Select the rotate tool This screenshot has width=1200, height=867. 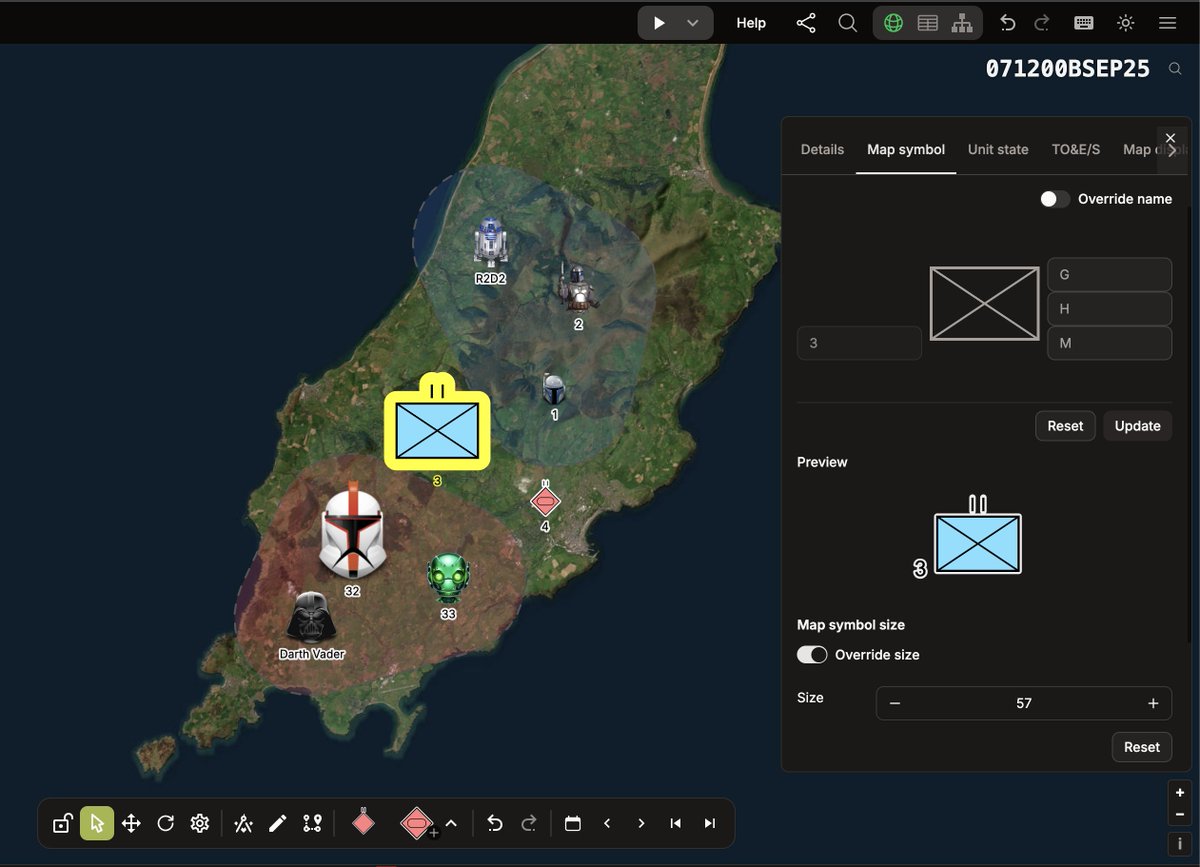166,823
